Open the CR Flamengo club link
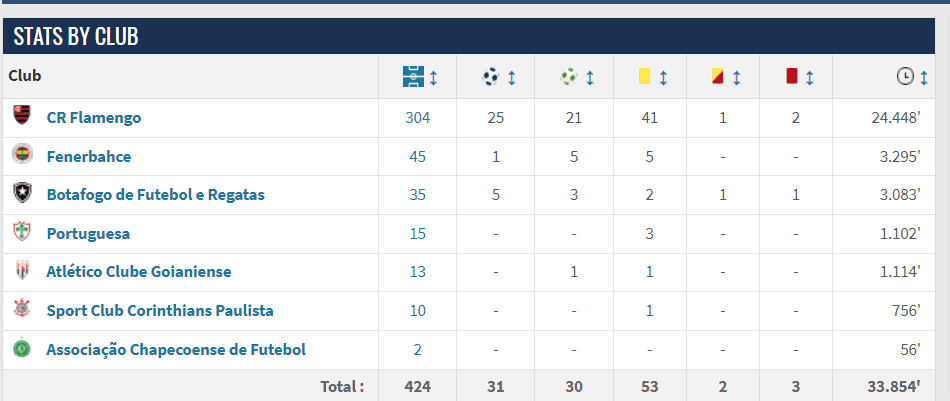This screenshot has width=950, height=401. coord(94,117)
